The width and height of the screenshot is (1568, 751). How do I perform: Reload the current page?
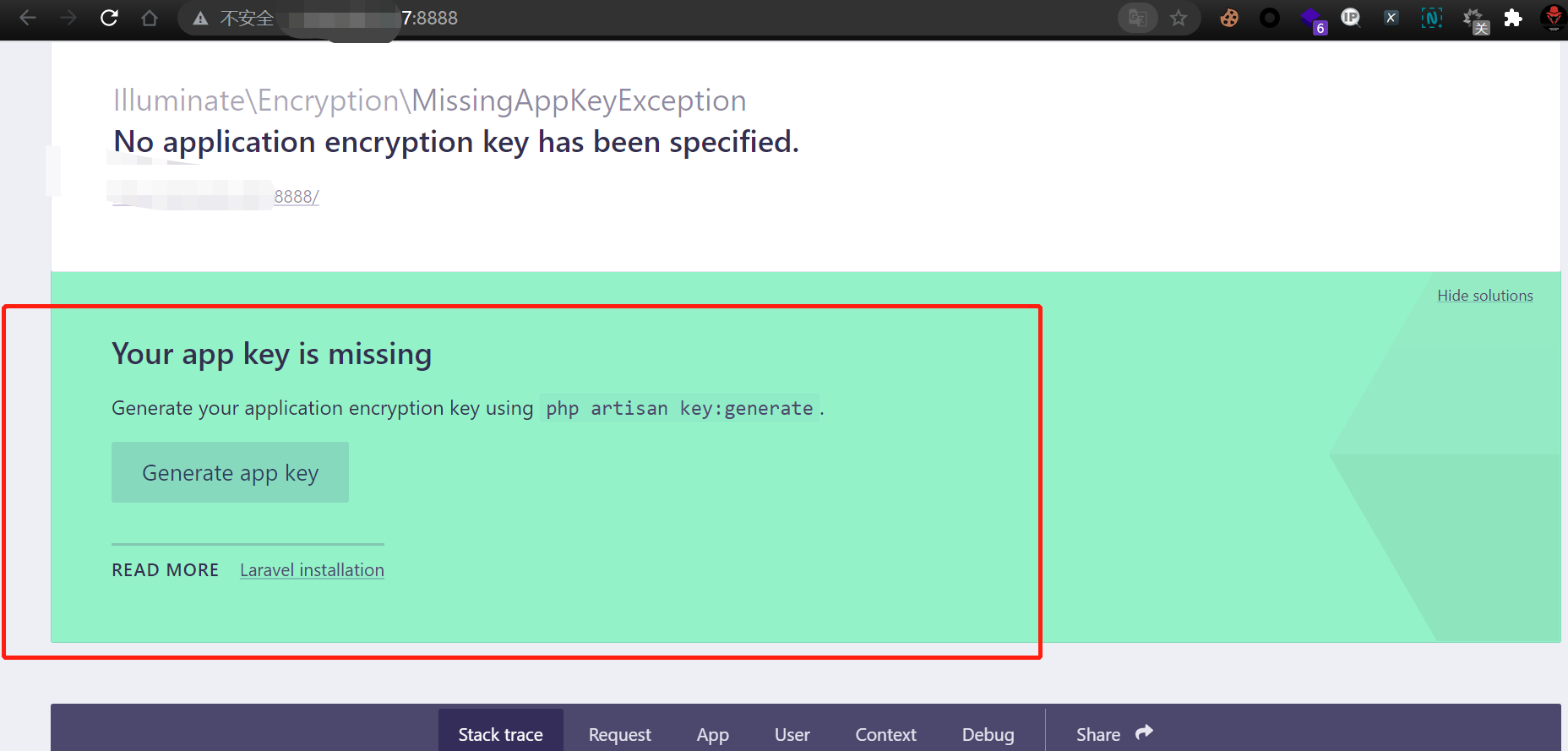tap(109, 18)
